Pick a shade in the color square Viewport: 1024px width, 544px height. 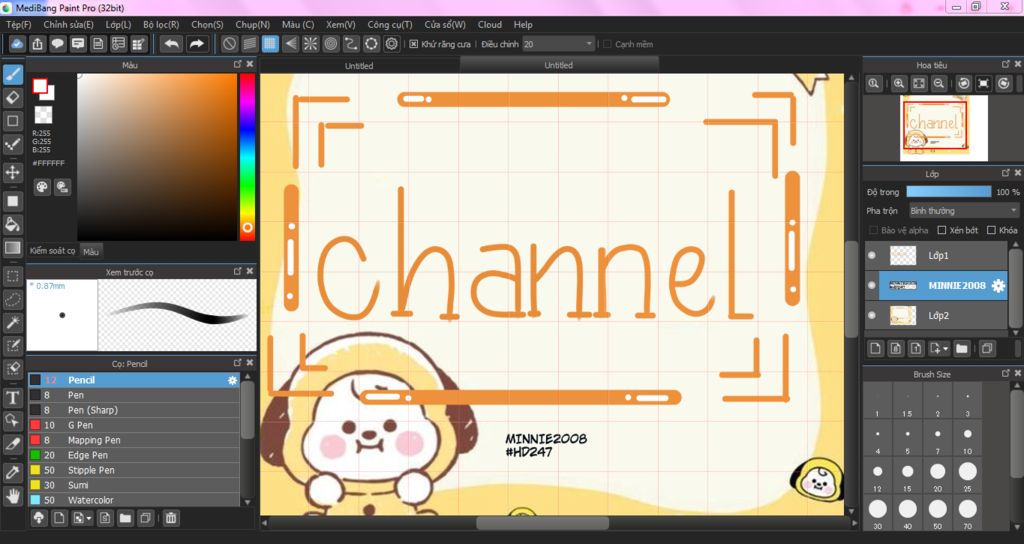pos(157,157)
